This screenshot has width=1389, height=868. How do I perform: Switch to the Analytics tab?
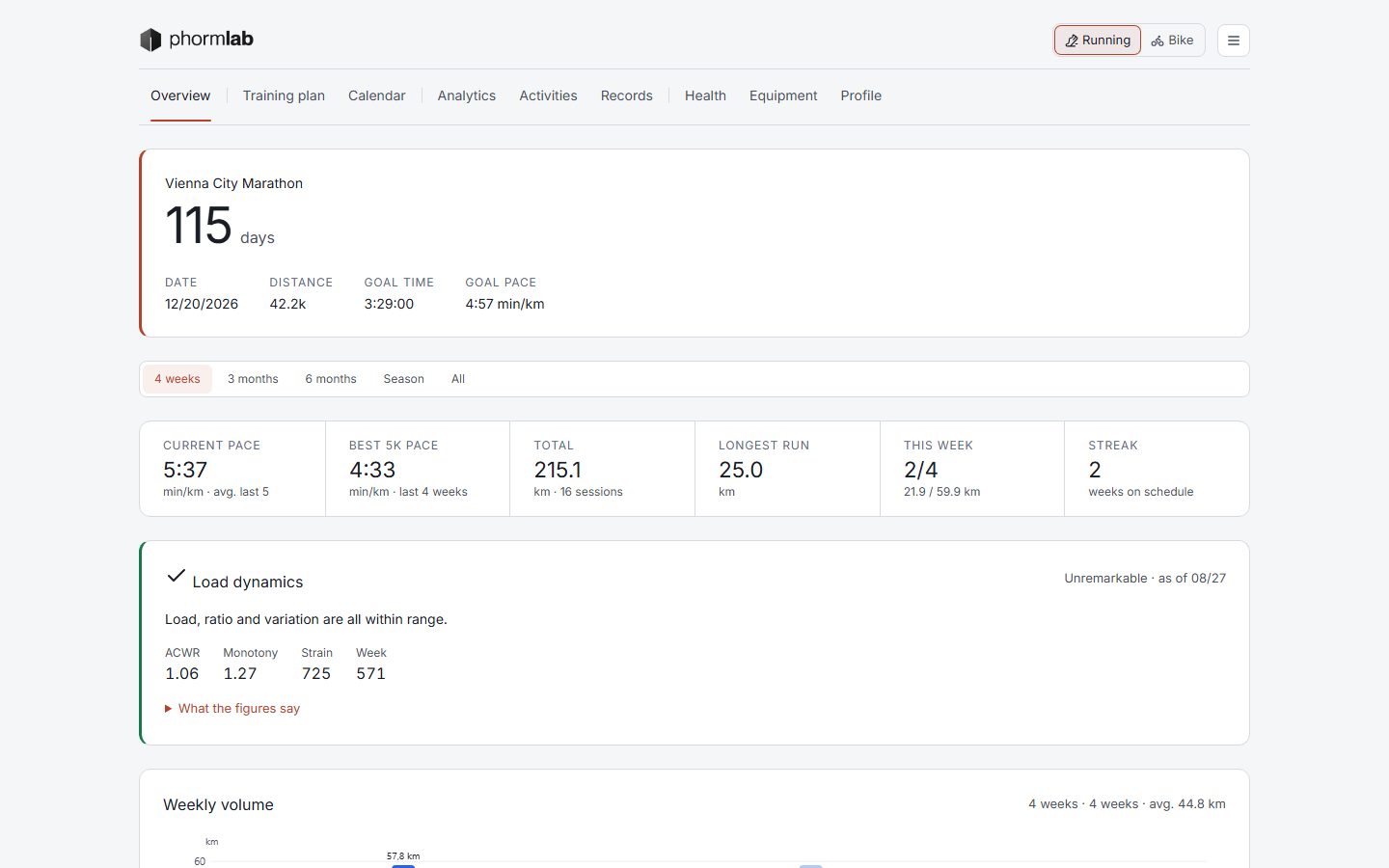tap(467, 95)
